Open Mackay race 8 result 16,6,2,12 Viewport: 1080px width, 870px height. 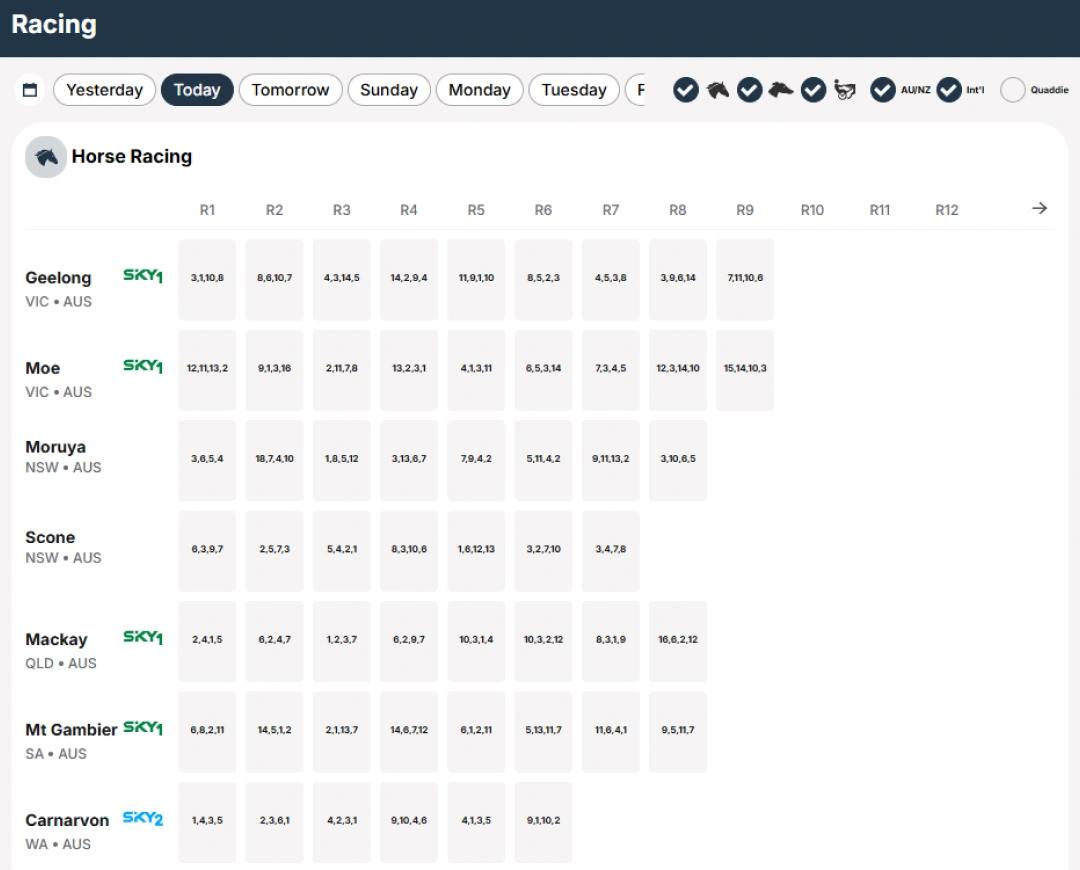678,641
